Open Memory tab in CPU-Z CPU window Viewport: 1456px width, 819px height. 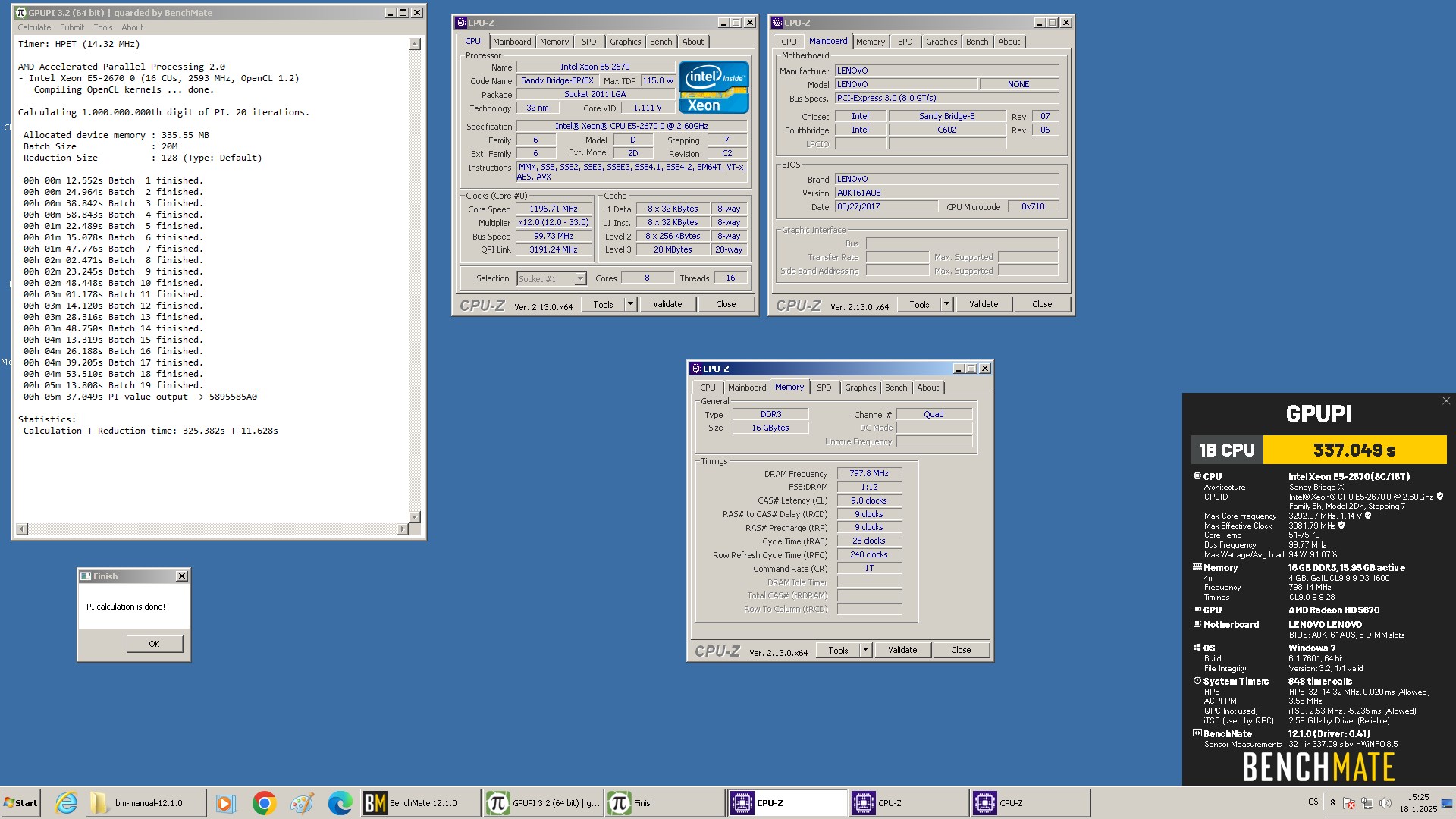click(554, 42)
